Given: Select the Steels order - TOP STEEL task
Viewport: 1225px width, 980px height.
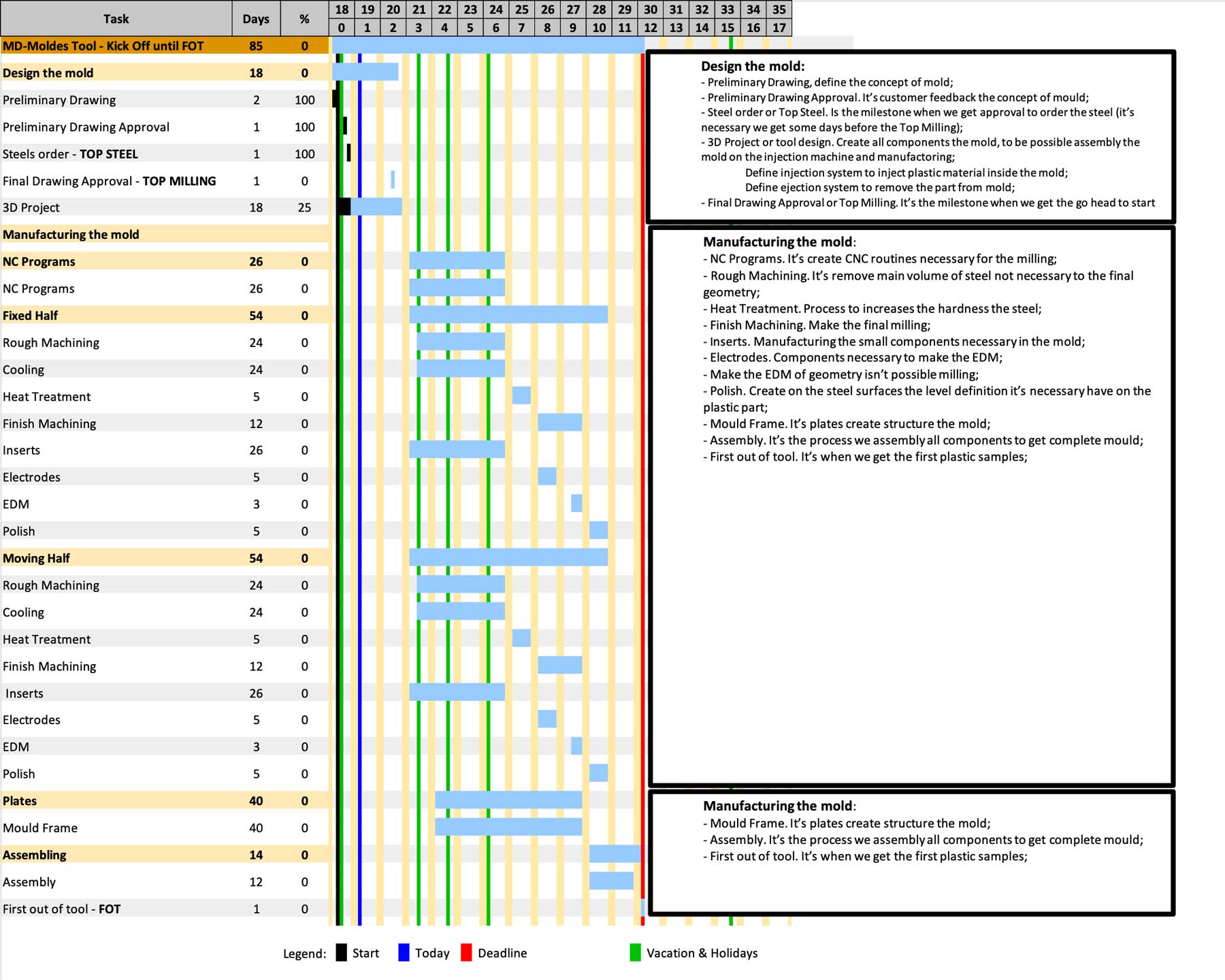Looking at the screenshot, I should 70,154.
